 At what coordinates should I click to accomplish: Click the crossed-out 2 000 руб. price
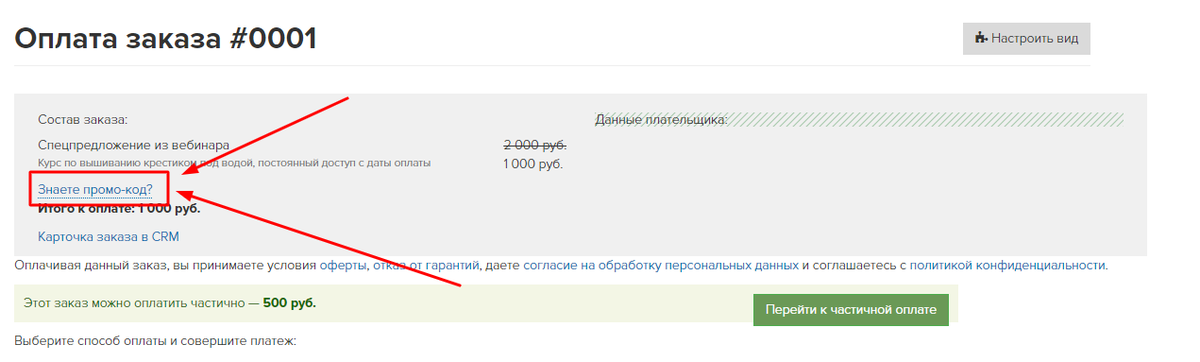pyautogui.click(x=535, y=145)
